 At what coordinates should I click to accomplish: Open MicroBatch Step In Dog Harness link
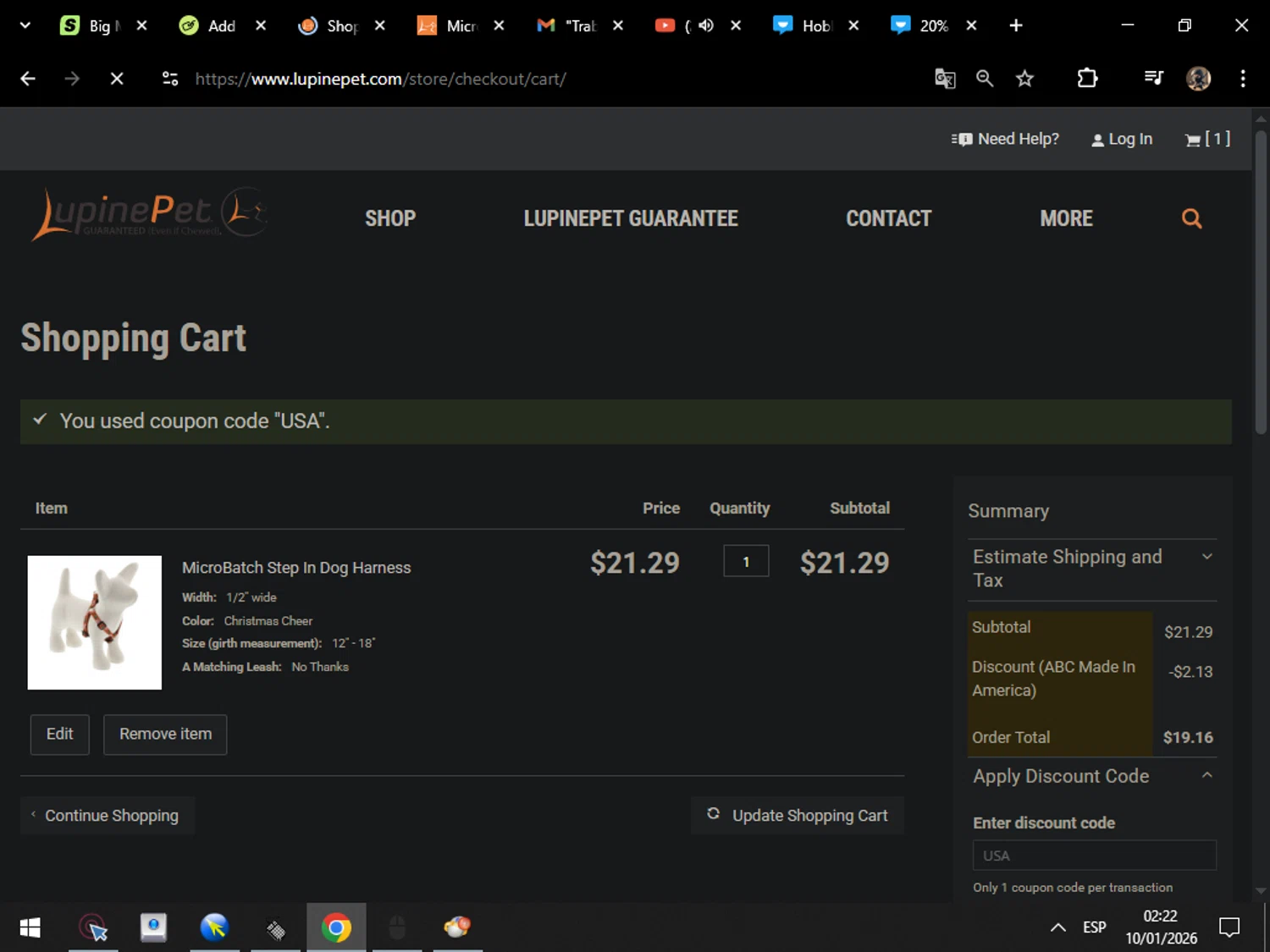(296, 568)
